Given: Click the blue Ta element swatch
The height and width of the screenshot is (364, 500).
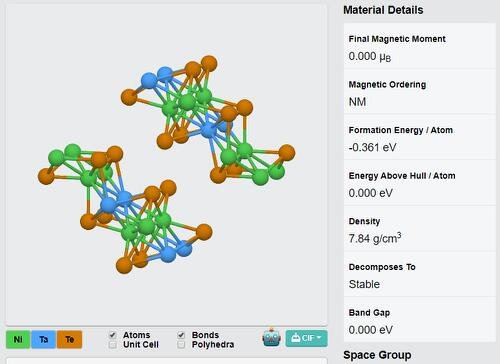Looking at the screenshot, I should (x=44, y=339).
